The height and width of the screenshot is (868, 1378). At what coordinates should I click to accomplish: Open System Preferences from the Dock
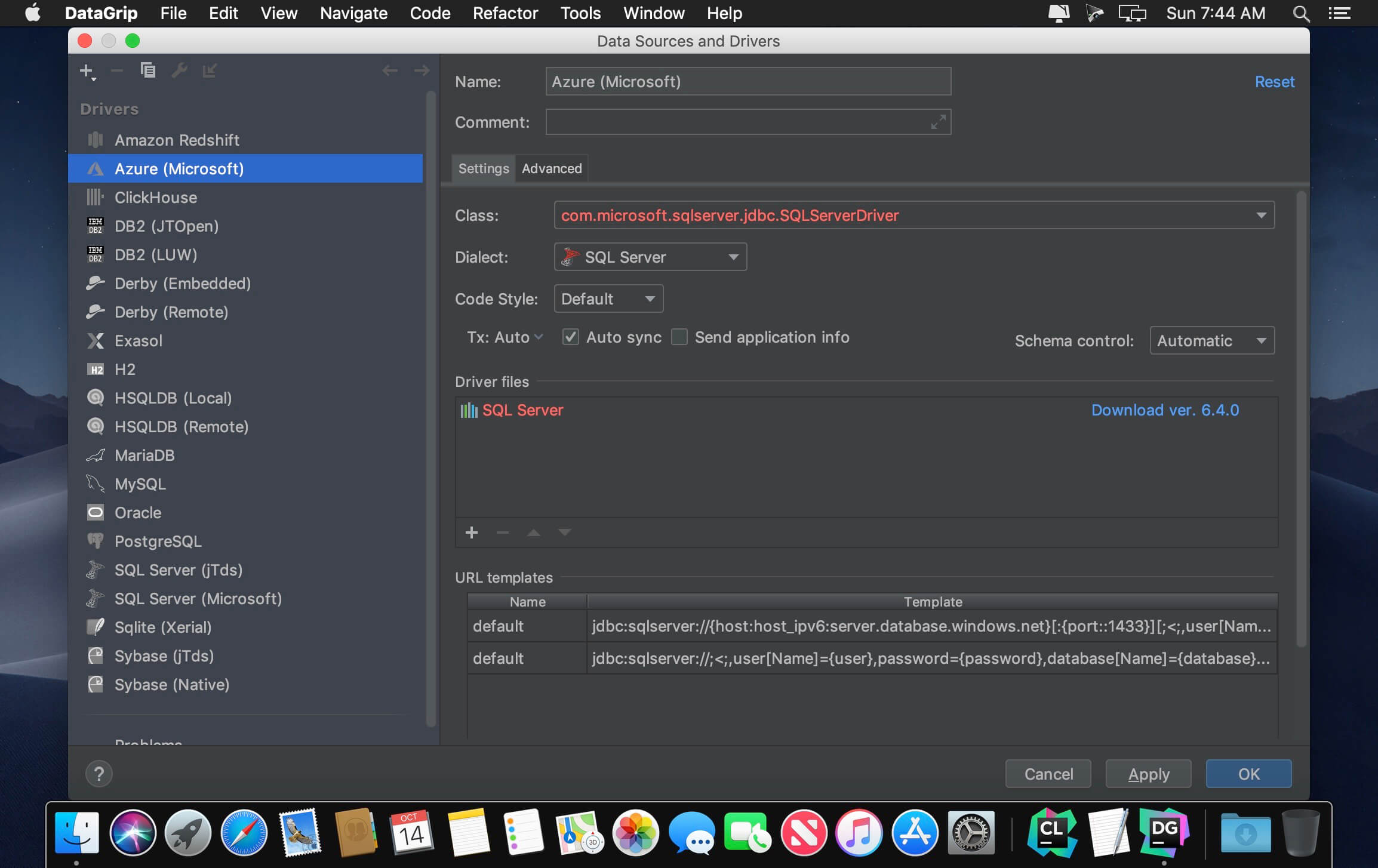click(971, 833)
